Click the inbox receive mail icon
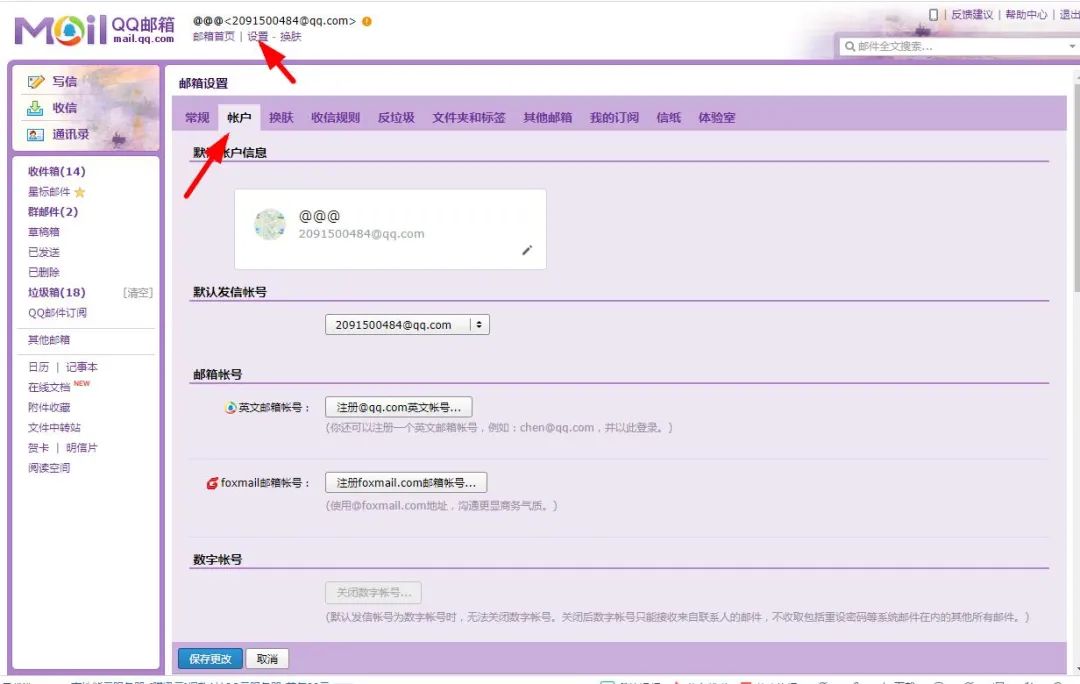The height and width of the screenshot is (684, 1080). [x=35, y=108]
